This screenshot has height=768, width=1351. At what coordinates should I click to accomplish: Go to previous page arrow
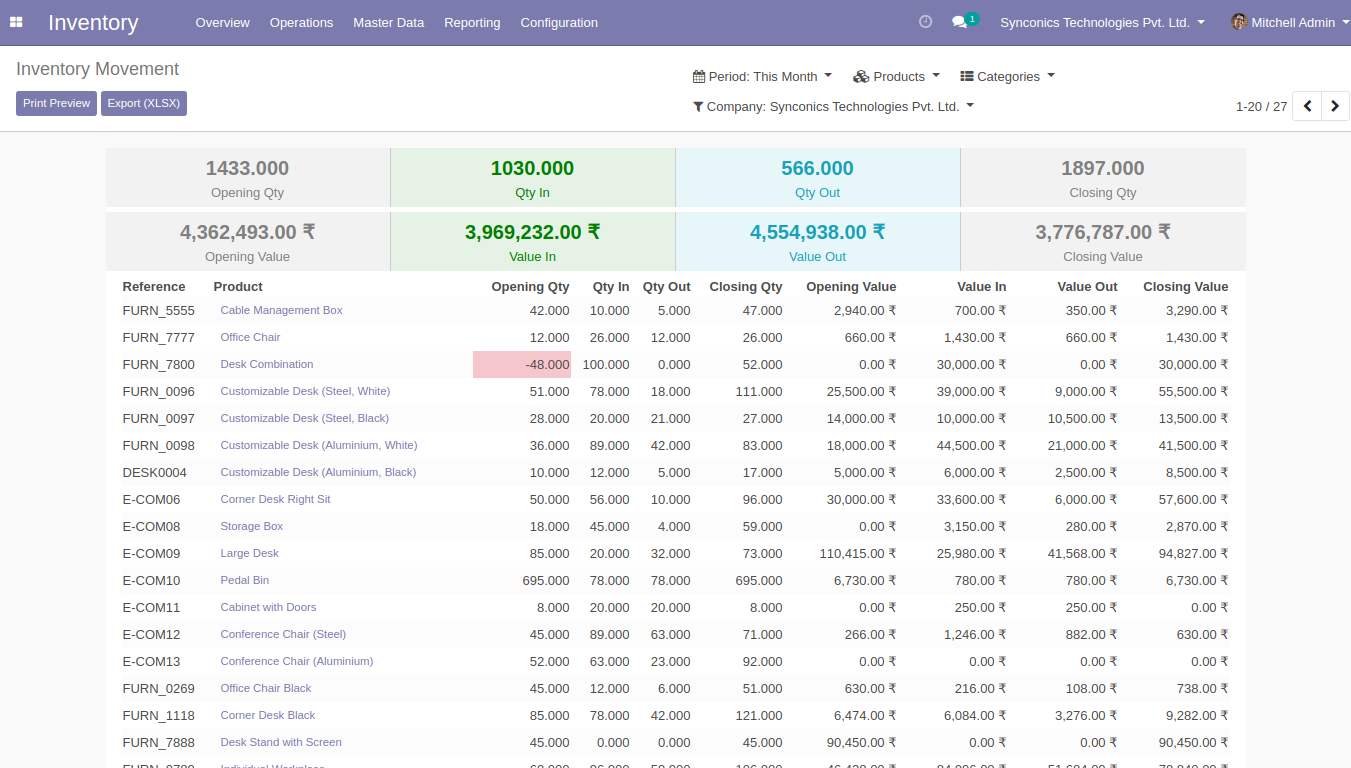tap(1307, 106)
